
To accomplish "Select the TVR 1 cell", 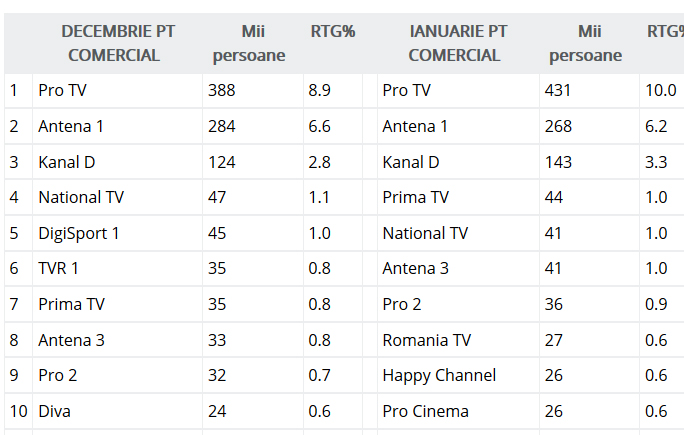I will (59, 268).
